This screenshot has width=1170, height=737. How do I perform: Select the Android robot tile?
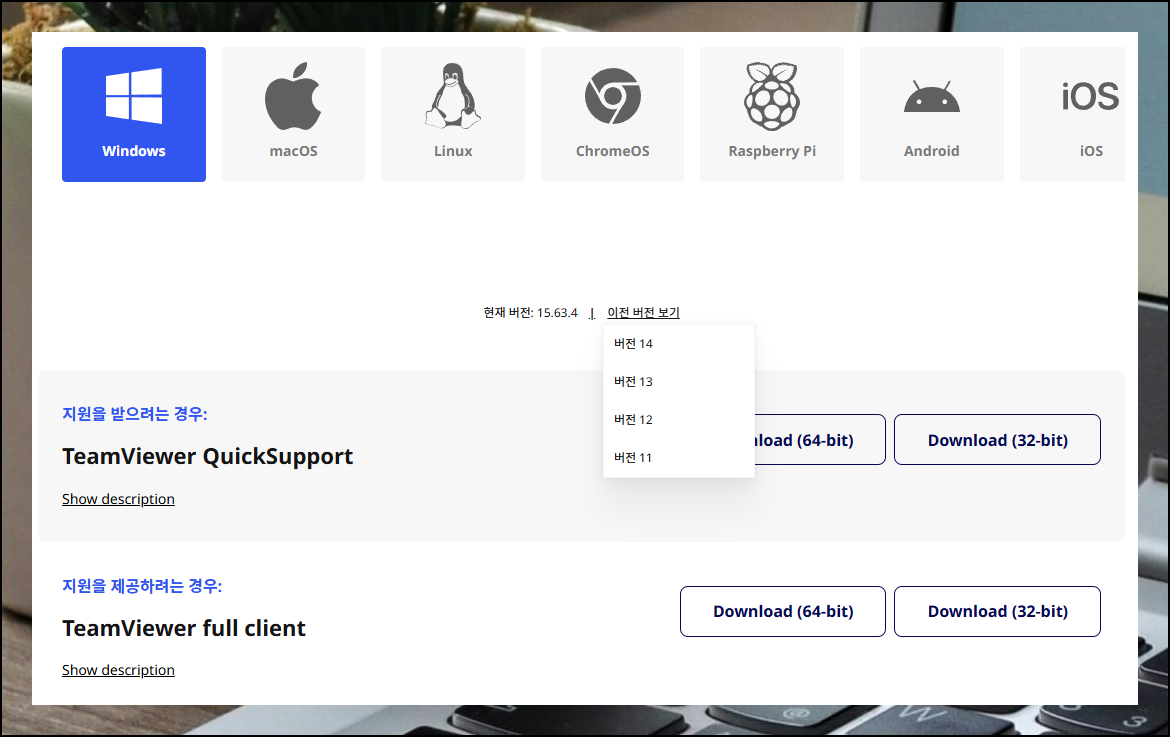(x=932, y=114)
